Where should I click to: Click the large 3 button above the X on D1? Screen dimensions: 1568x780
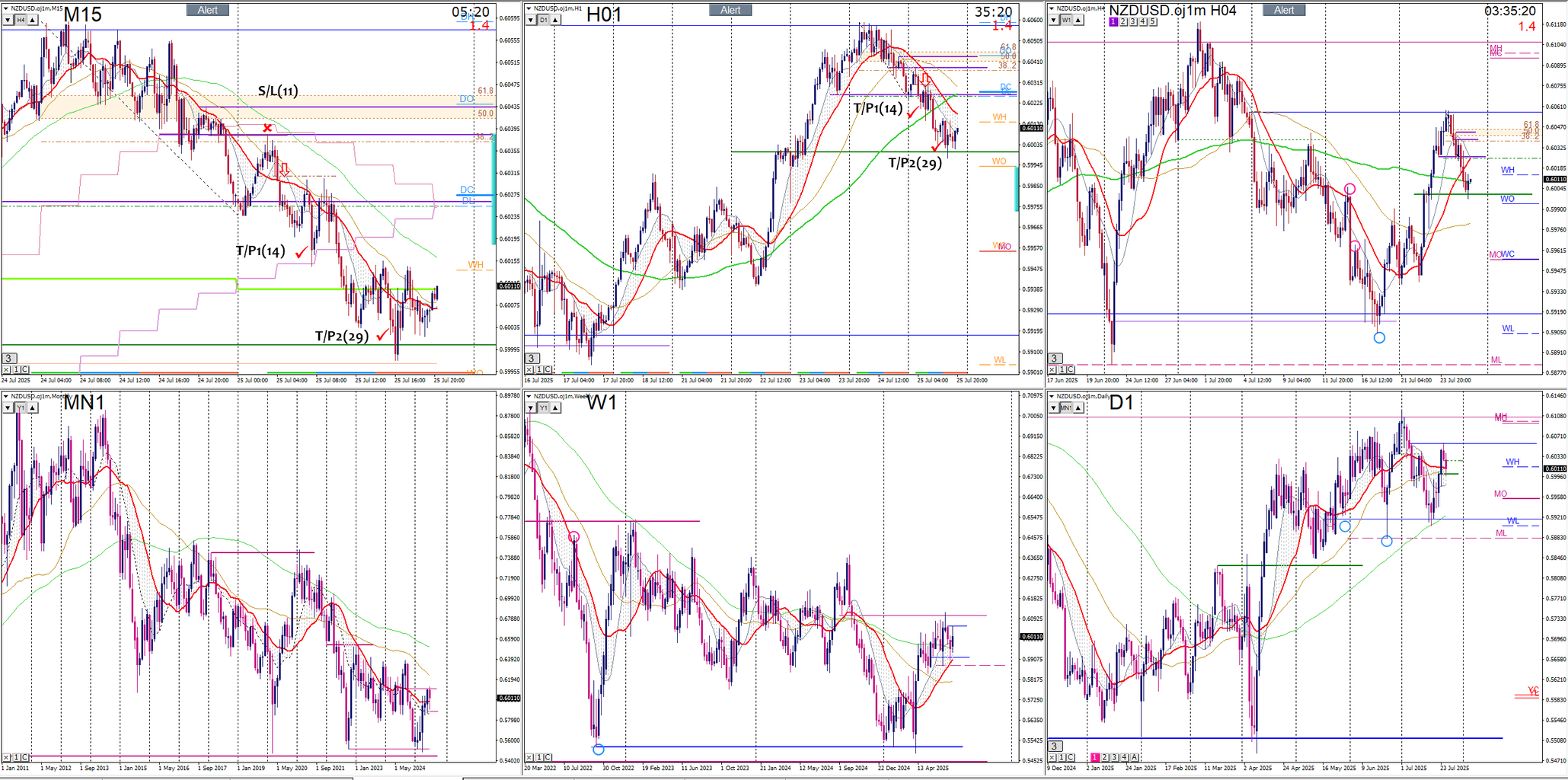tap(1055, 746)
